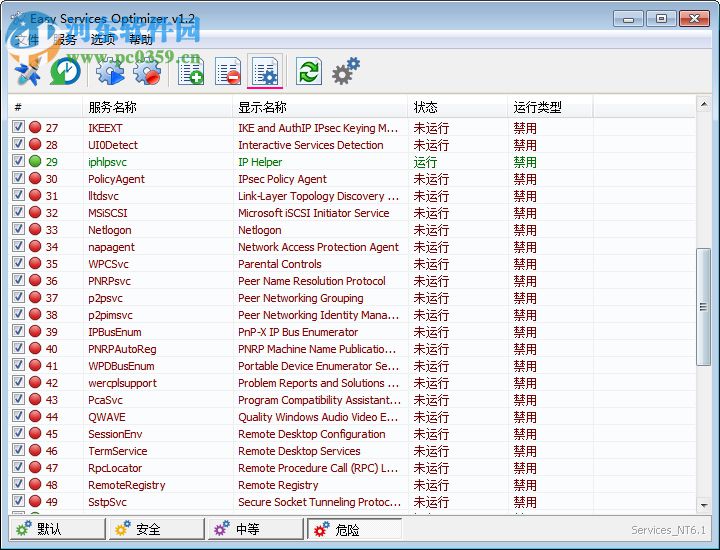The width and height of the screenshot is (720, 550).
Task: Select the lltdsvc service name
Action: [103, 196]
